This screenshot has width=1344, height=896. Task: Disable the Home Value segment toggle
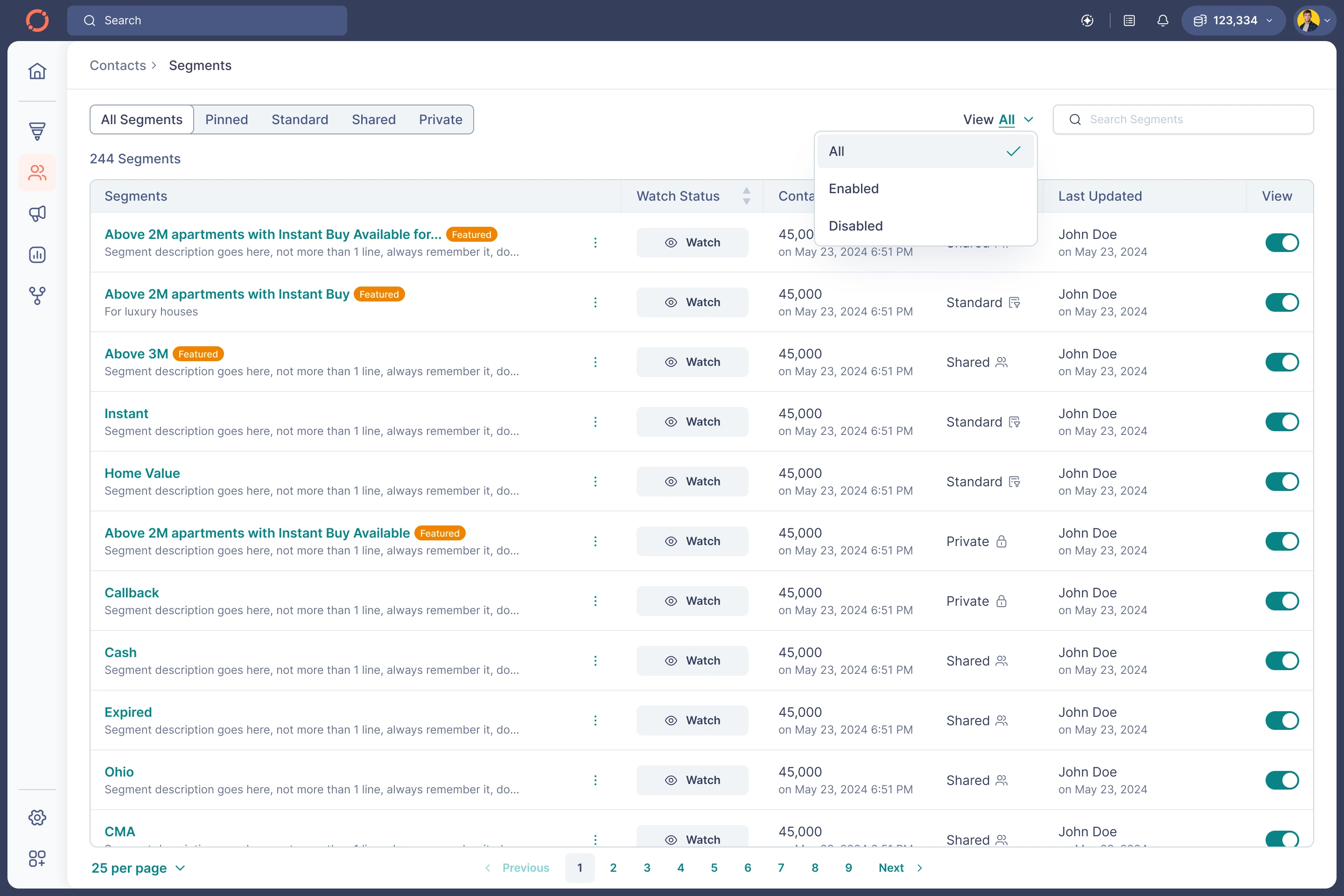[x=1282, y=481]
